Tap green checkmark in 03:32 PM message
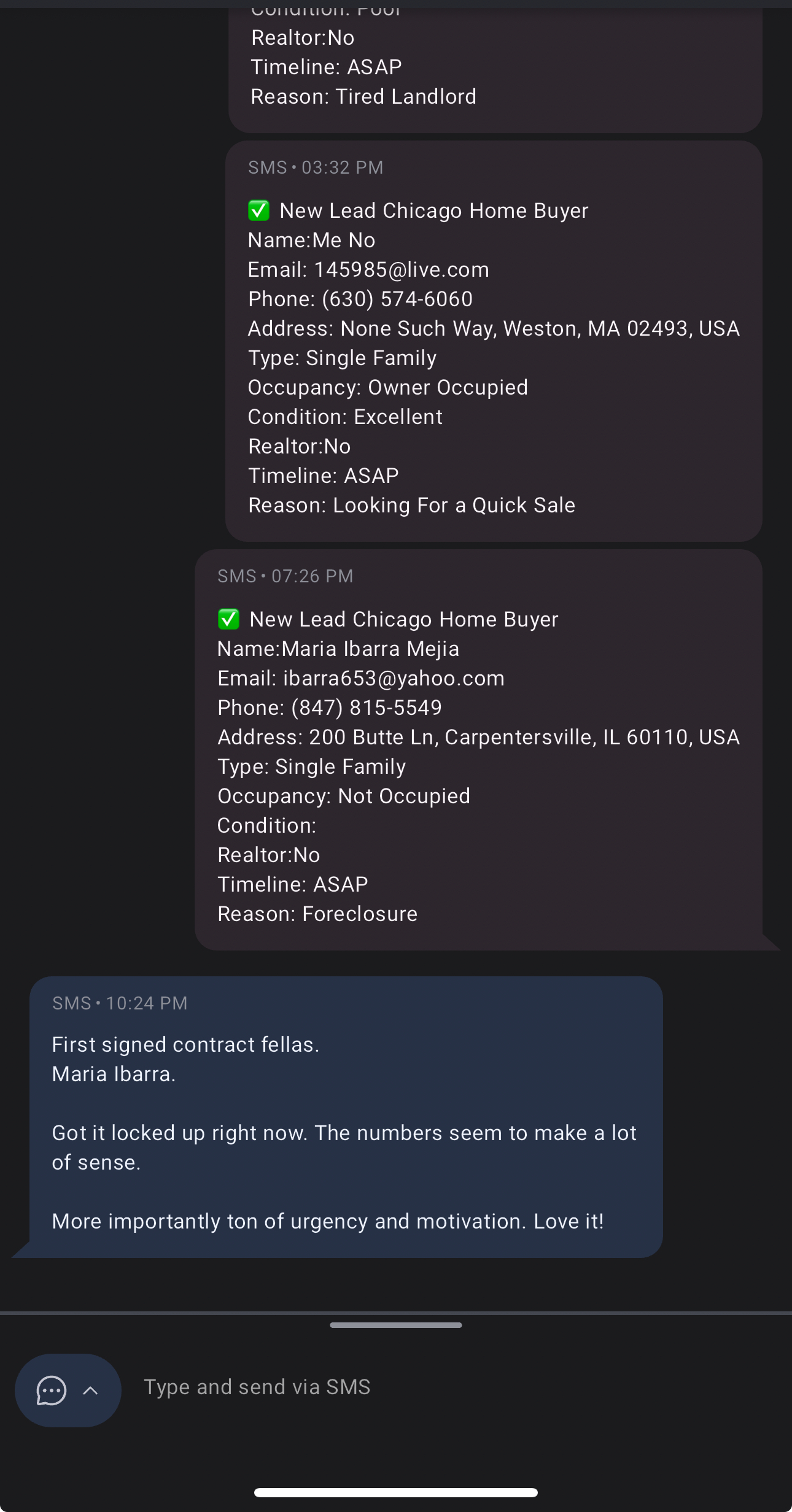Image resolution: width=792 pixels, height=1512 pixels. tap(258, 210)
